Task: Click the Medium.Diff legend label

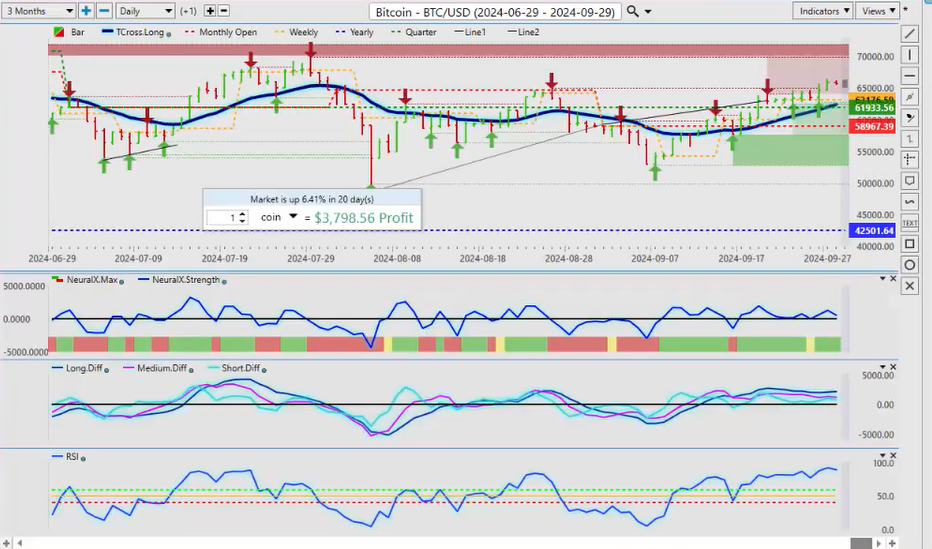Action: click(x=162, y=368)
